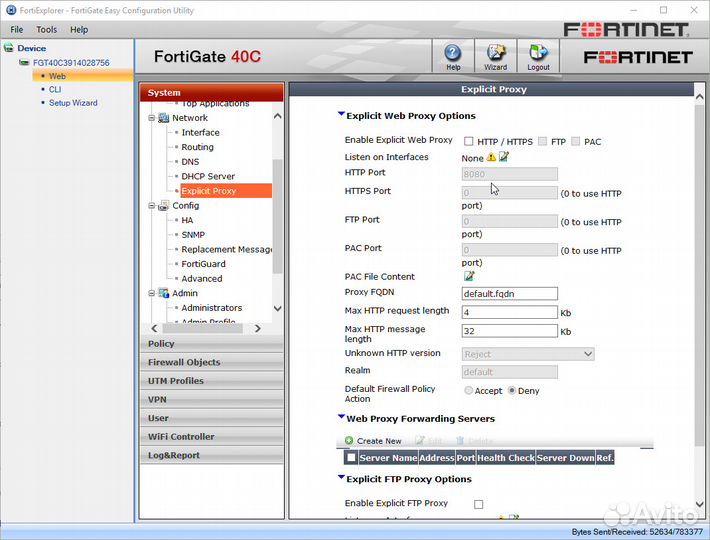Open the Log&Report section
Image resolution: width=710 pixels, height=540 pixels.
click(x=211, y=455)
